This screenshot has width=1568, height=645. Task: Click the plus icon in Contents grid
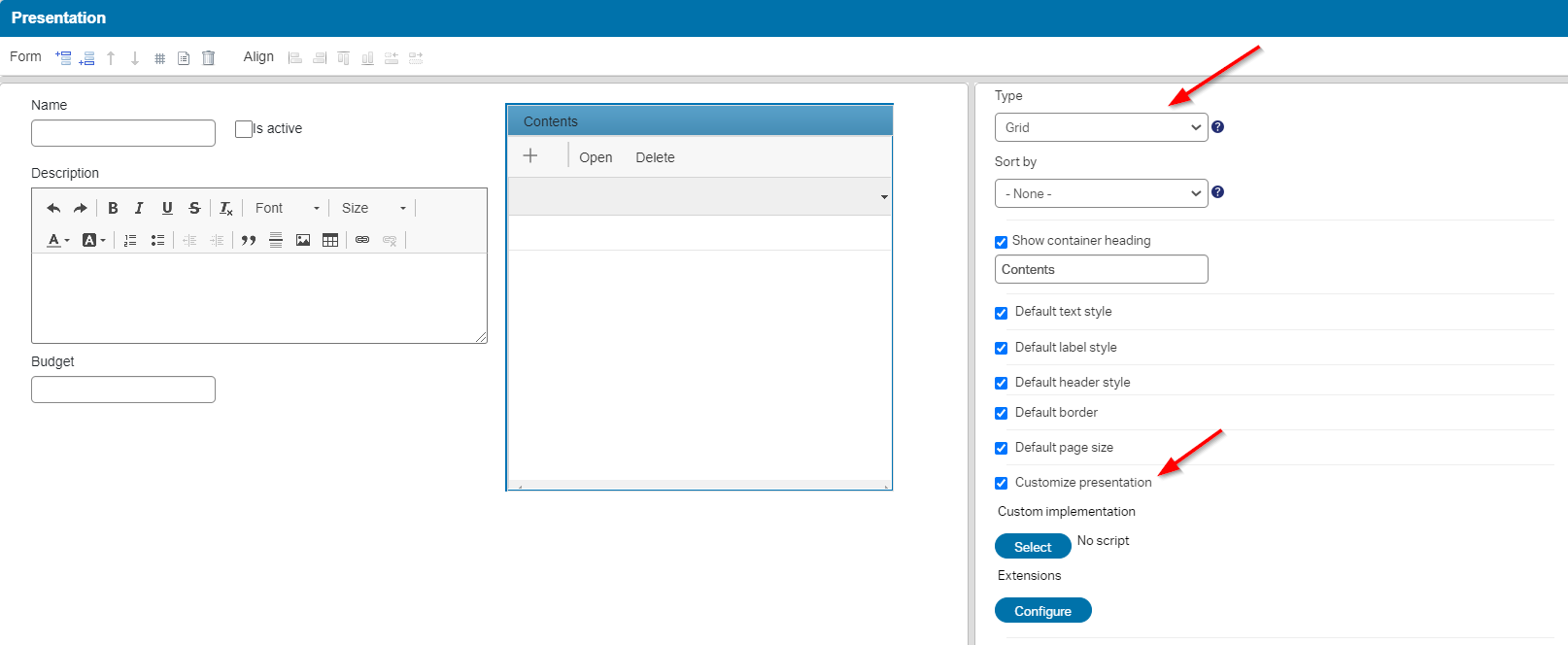[x=530, y=155]
